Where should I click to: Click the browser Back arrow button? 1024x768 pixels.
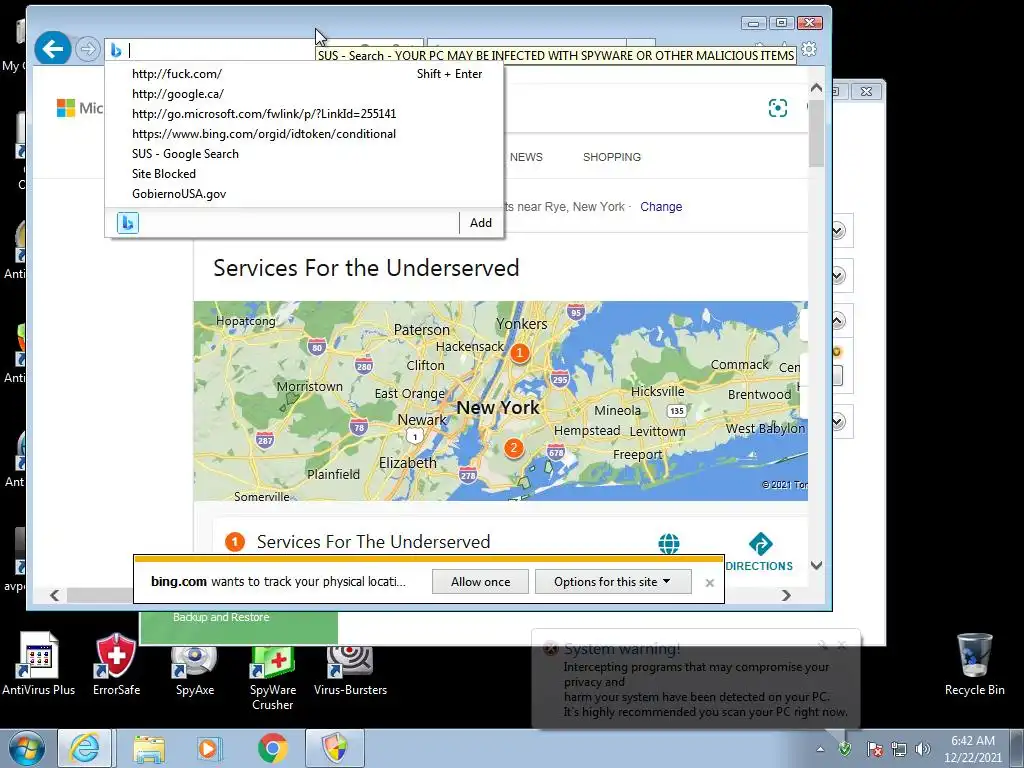point(53,48)
